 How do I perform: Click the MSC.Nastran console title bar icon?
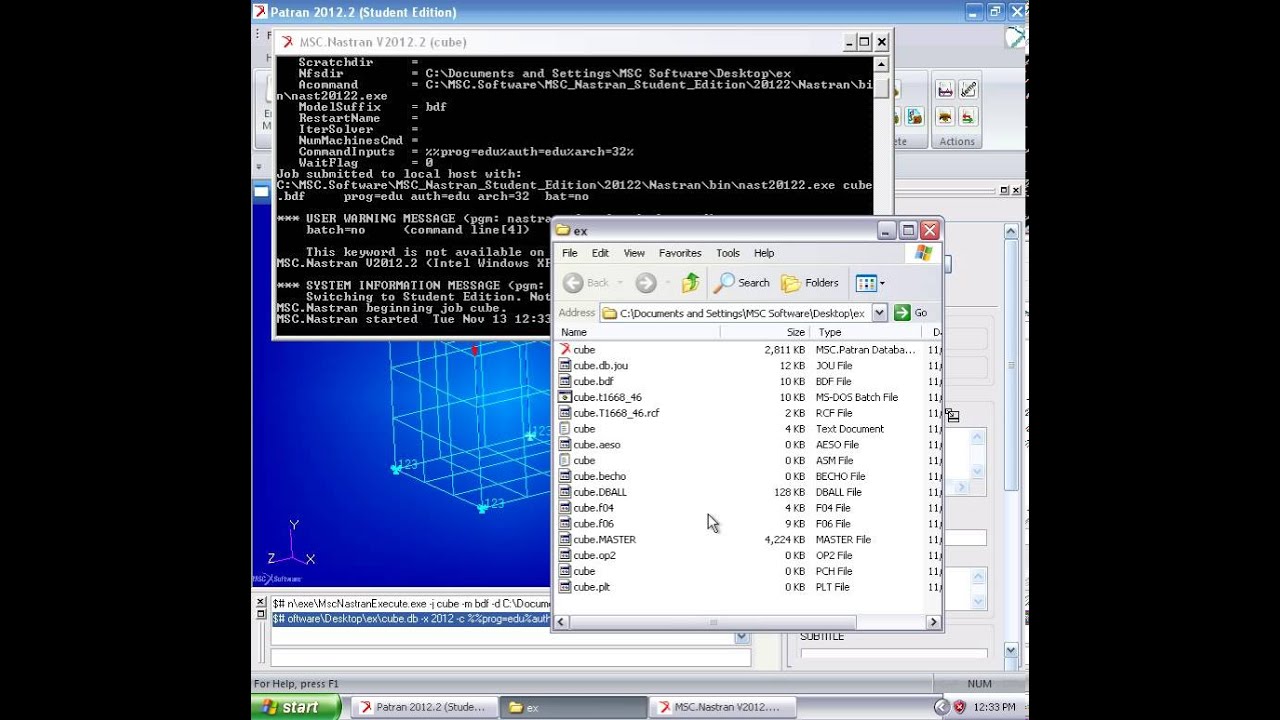[x=288, y=42]
